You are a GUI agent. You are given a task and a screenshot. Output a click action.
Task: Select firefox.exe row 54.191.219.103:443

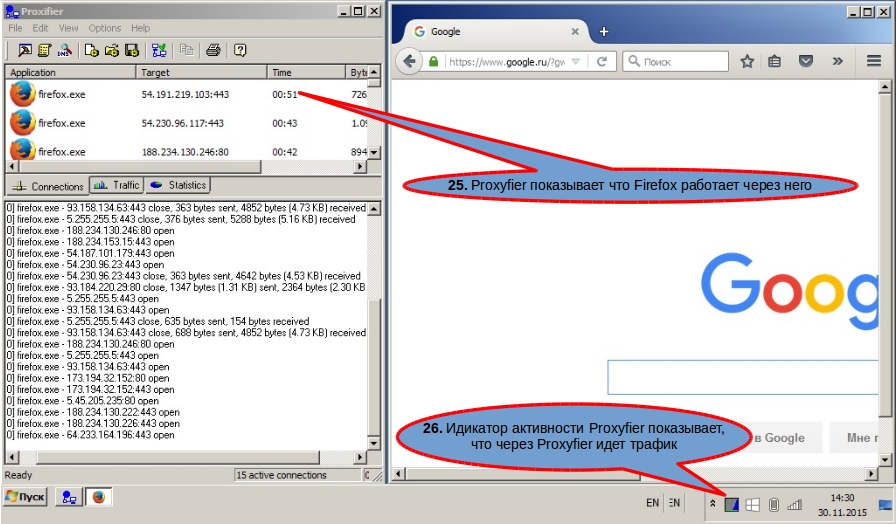point(186,94)
